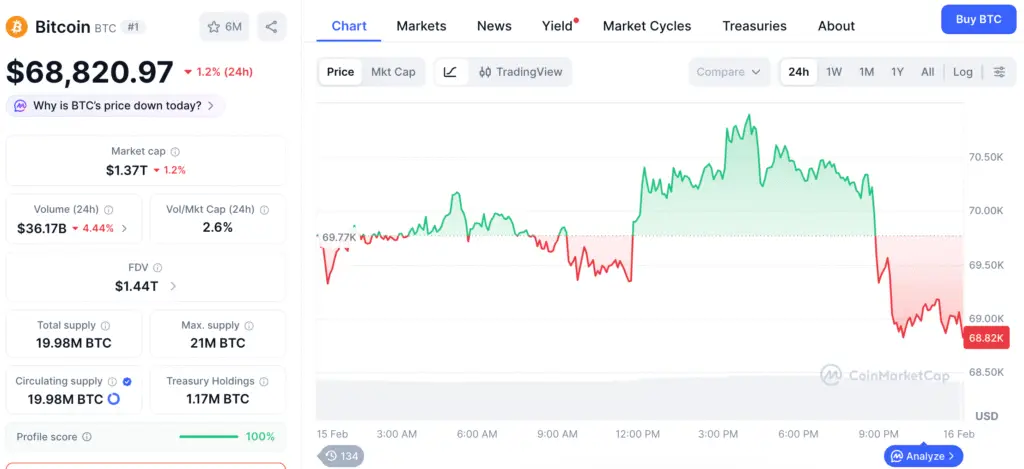Open 'Why is BTC's price down today?'

116,106
